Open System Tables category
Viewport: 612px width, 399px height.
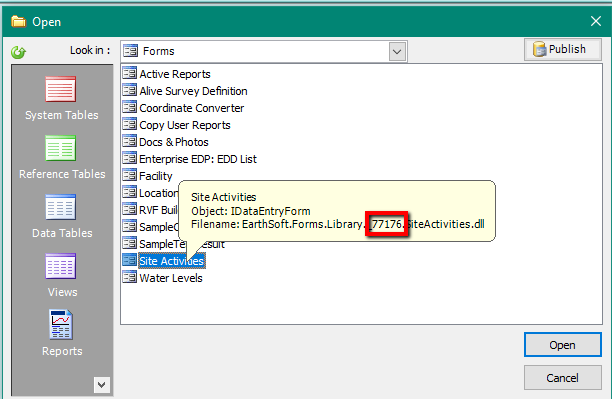(61, 98)
